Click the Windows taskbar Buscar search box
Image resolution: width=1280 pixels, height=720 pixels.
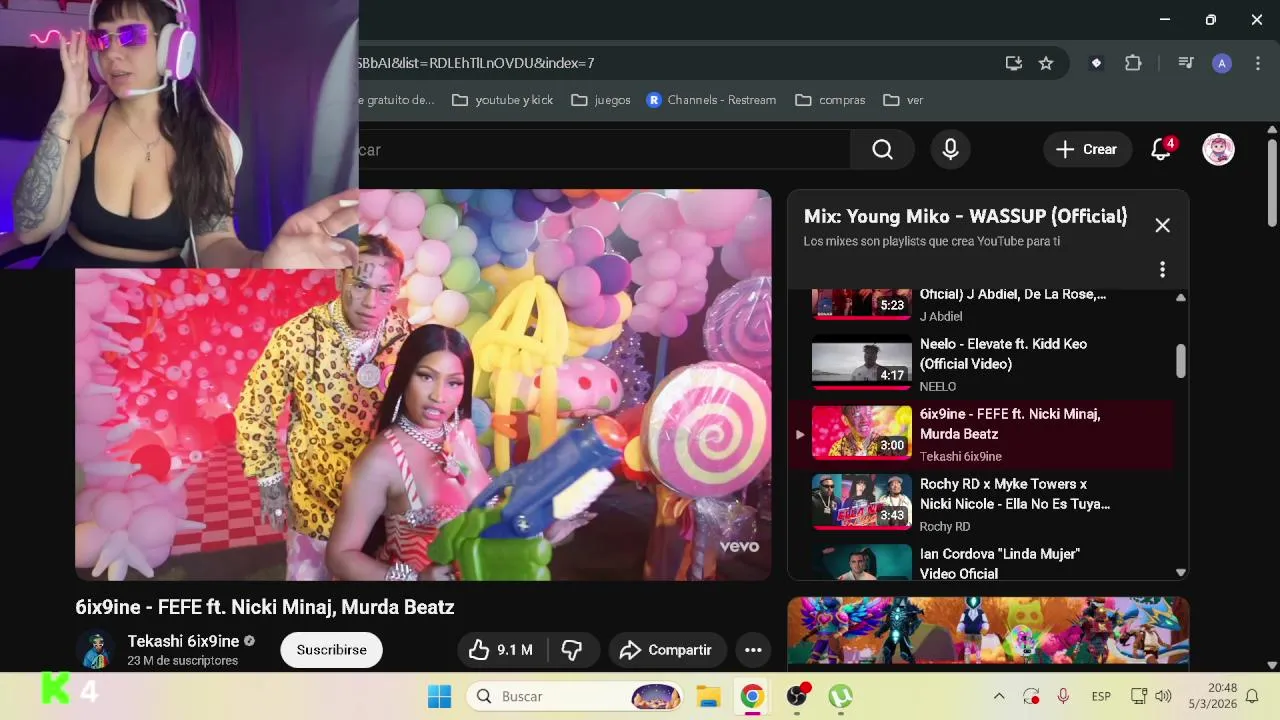coord(575,696)
